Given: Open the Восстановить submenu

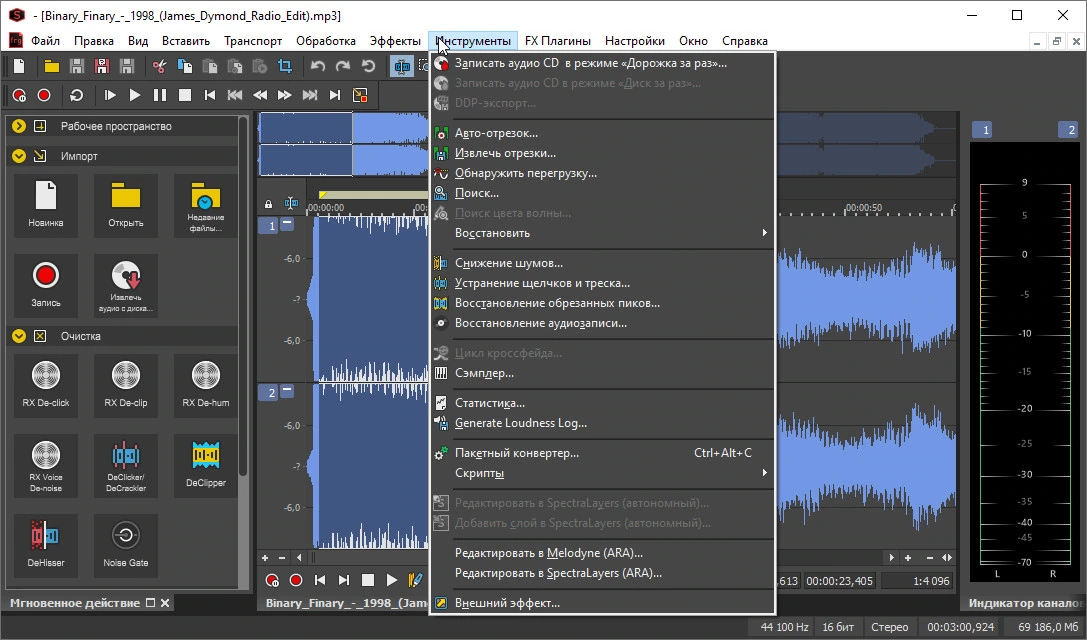Looking at the screenshot, I should click(x=602, y=233).
